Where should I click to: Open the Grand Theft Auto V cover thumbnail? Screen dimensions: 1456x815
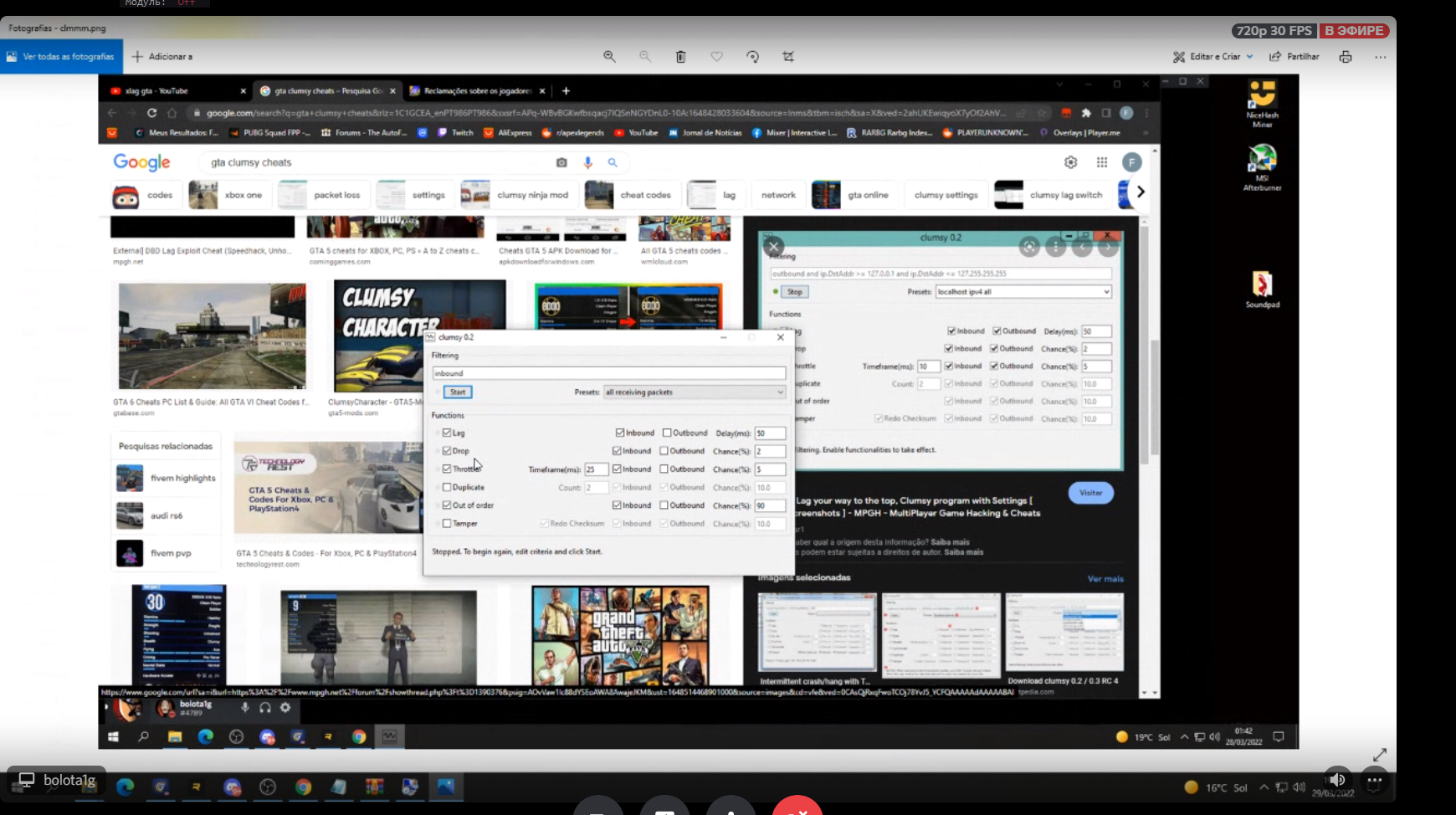pos(621,634)
